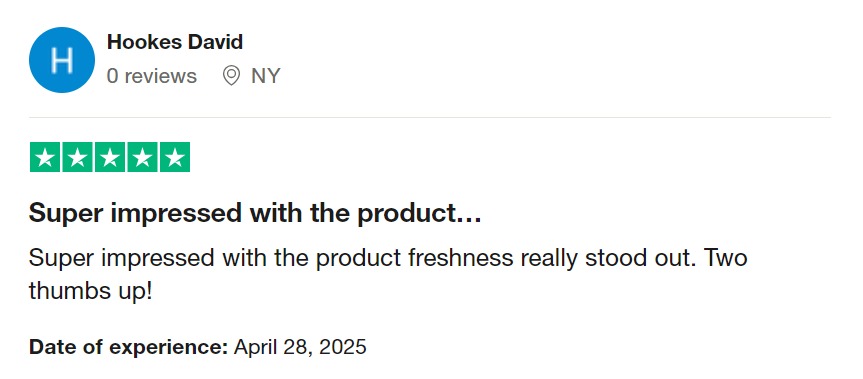Open the blue H profile avatar
Image resolution: width=863 pixels, height=379 pixels.
[x=62, y=60]
